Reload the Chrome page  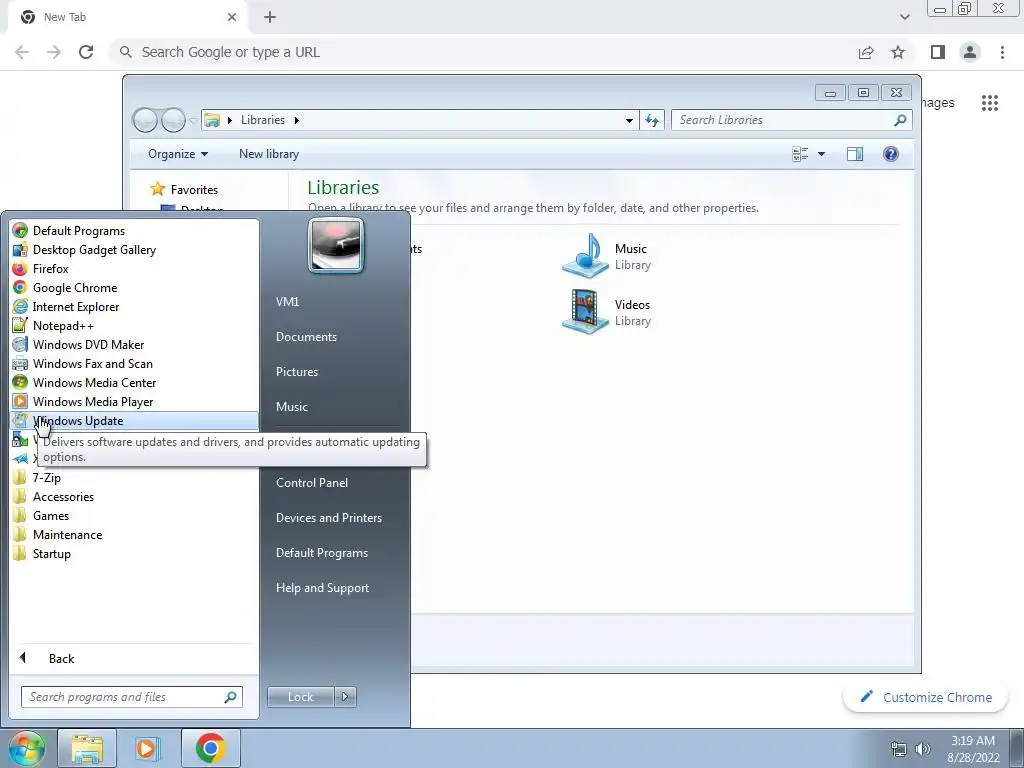click(x=86, y=52)
